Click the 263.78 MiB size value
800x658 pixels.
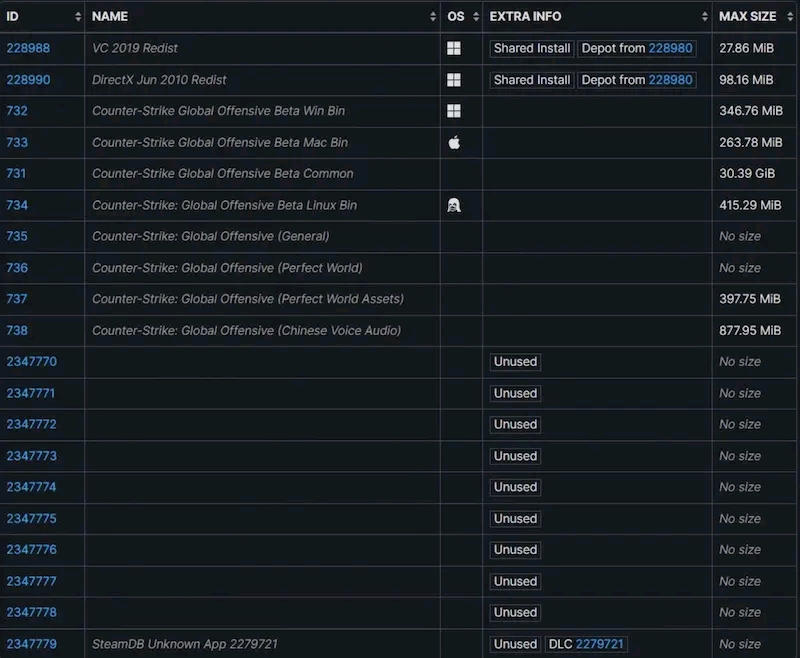pos(751,143)
